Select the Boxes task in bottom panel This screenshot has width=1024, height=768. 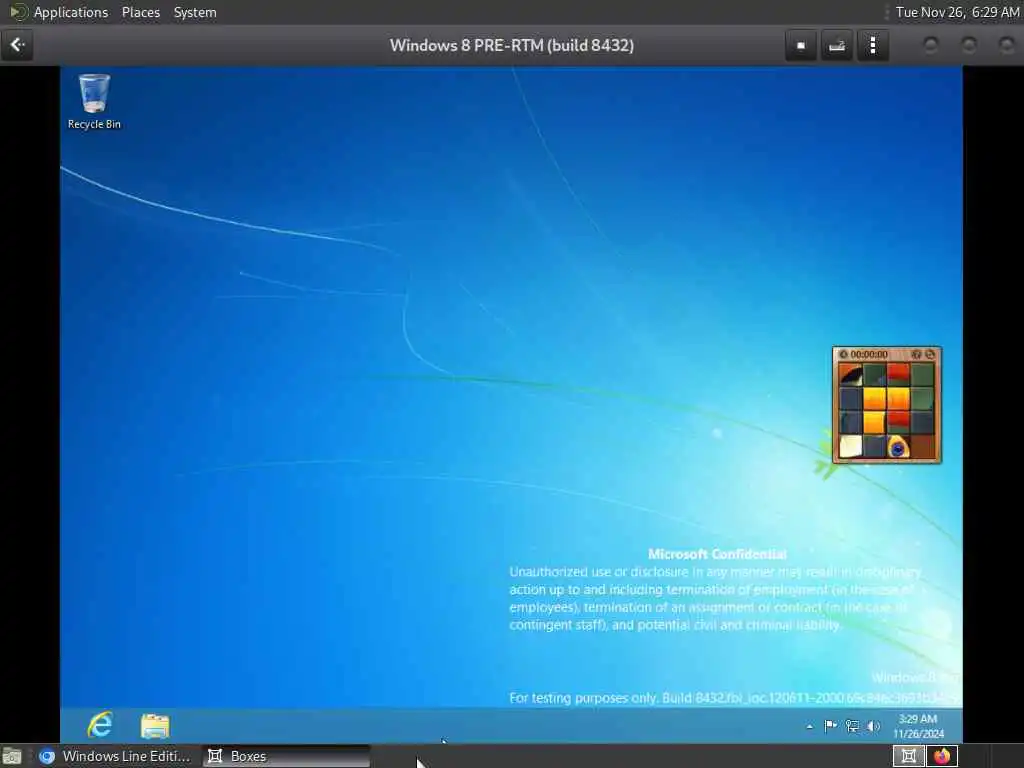coord(285,756)
